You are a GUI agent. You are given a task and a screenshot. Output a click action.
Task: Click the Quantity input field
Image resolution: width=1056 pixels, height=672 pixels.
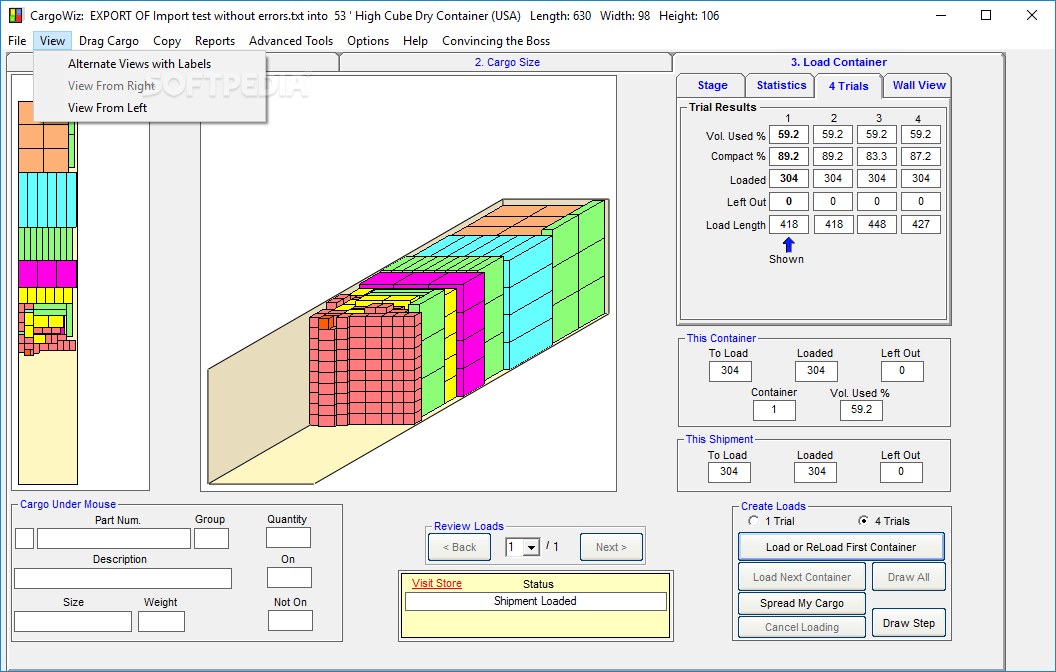[288, 537]
